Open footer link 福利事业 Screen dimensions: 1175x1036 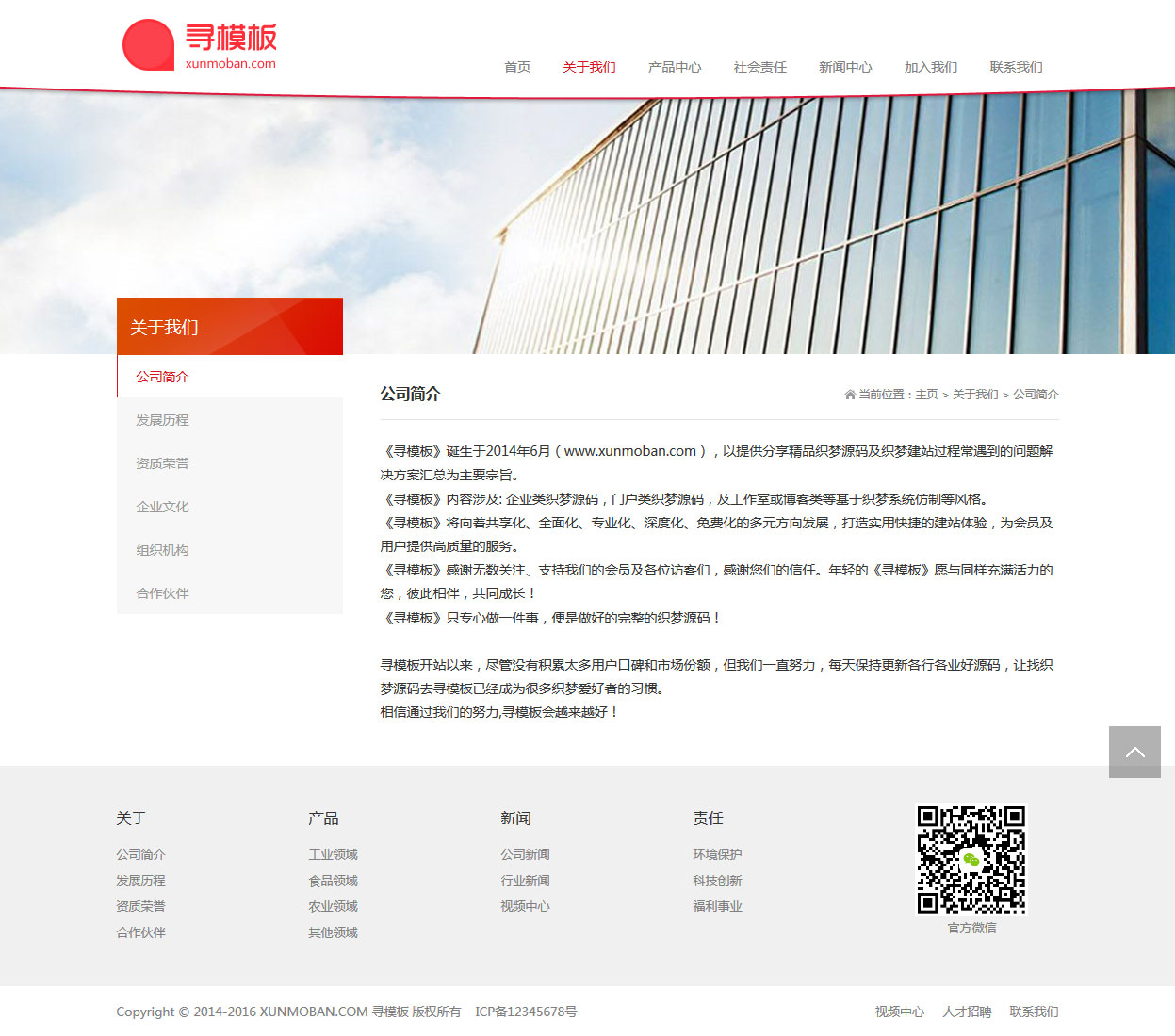pos(717,906)
